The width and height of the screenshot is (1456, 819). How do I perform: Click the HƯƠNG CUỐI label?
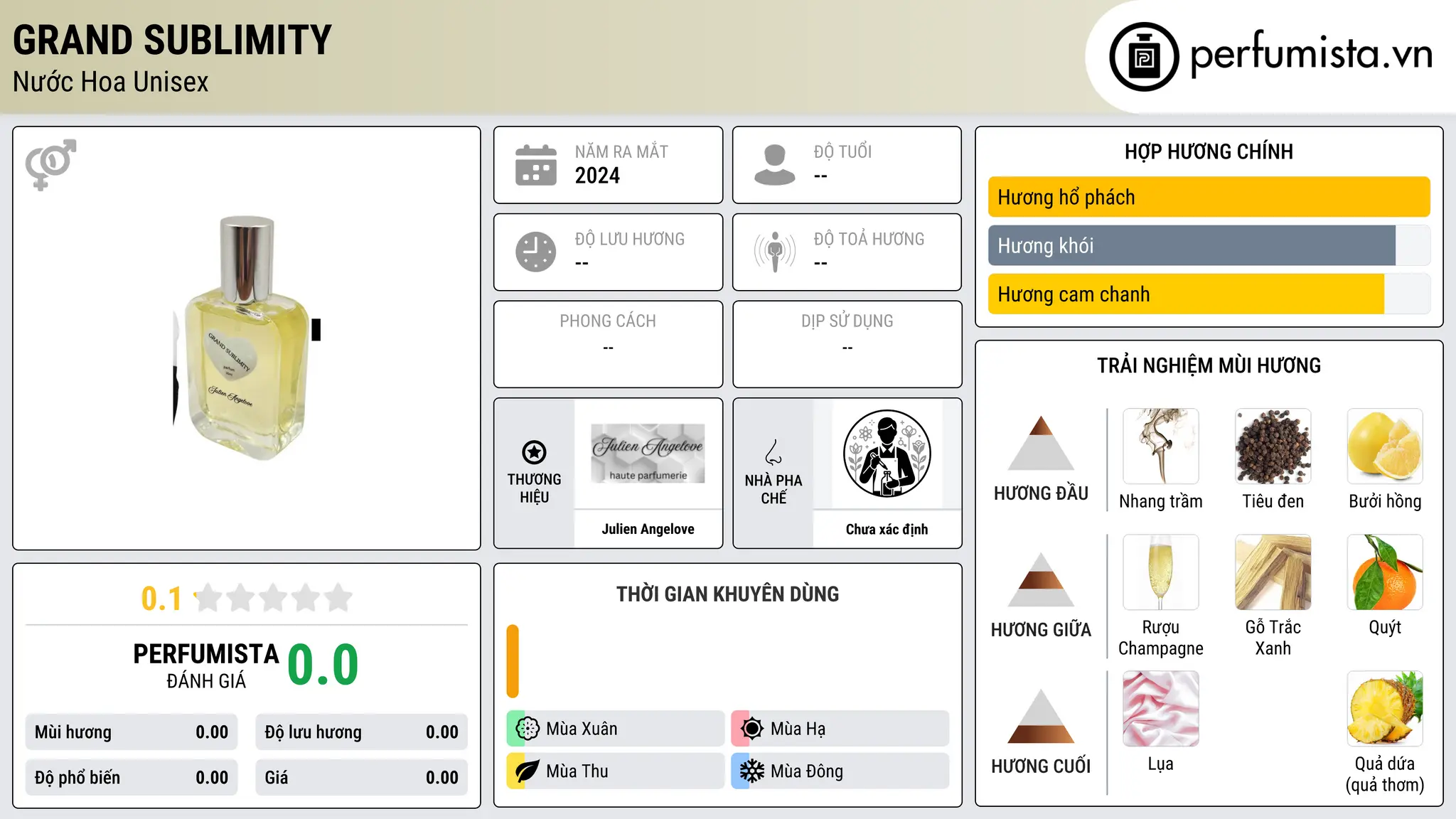point(1041,766)
